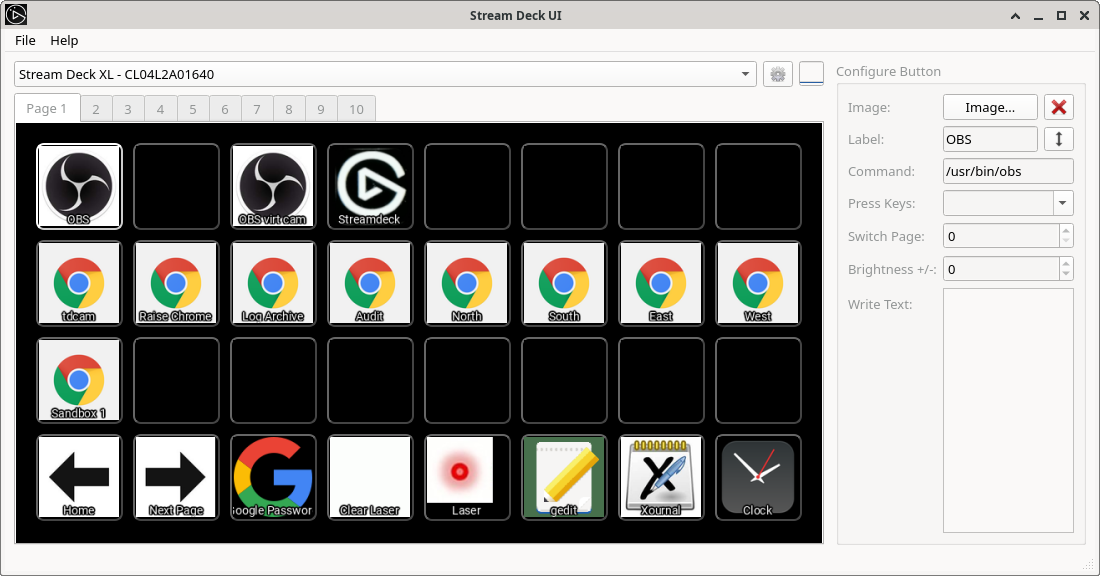Clear the button configuration with the red X
Screen dimensions: 1100x576
pyautogui.click(x=1059, y=107)
